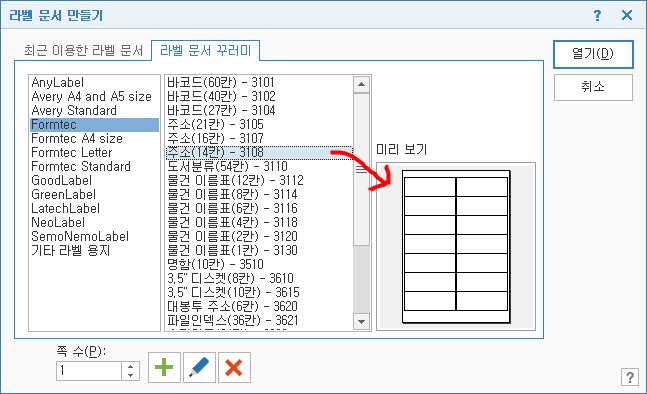Viewport: 647px width, 394px height.
Task: Select GoodLabel vendor
Action: 94,181
